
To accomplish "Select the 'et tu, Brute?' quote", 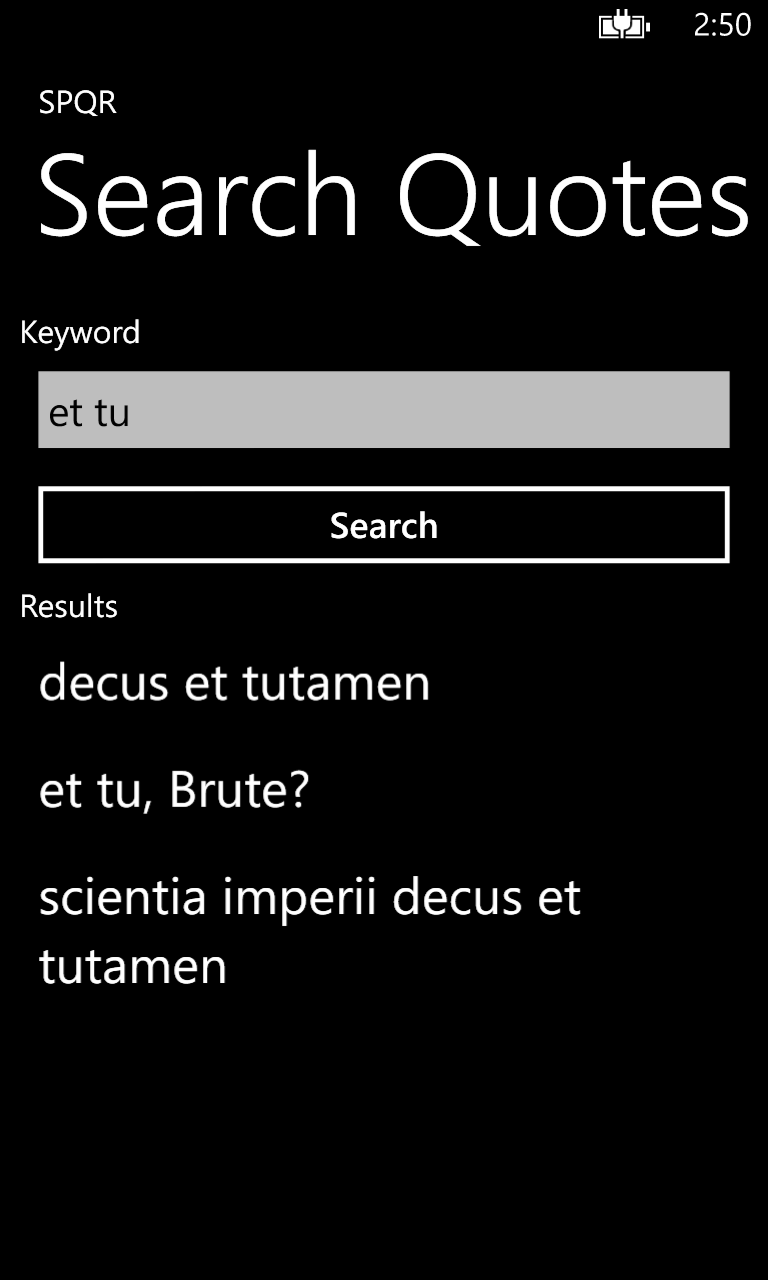I will point(174,790).
